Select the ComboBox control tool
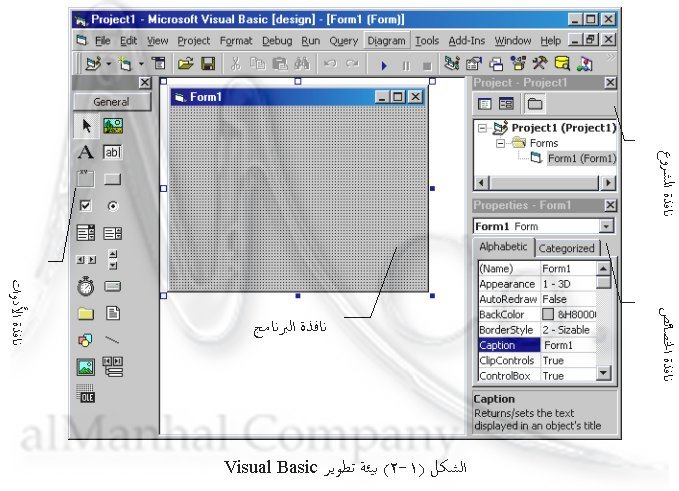This screenshot has width=679, height=491. [x=86, y=233]
